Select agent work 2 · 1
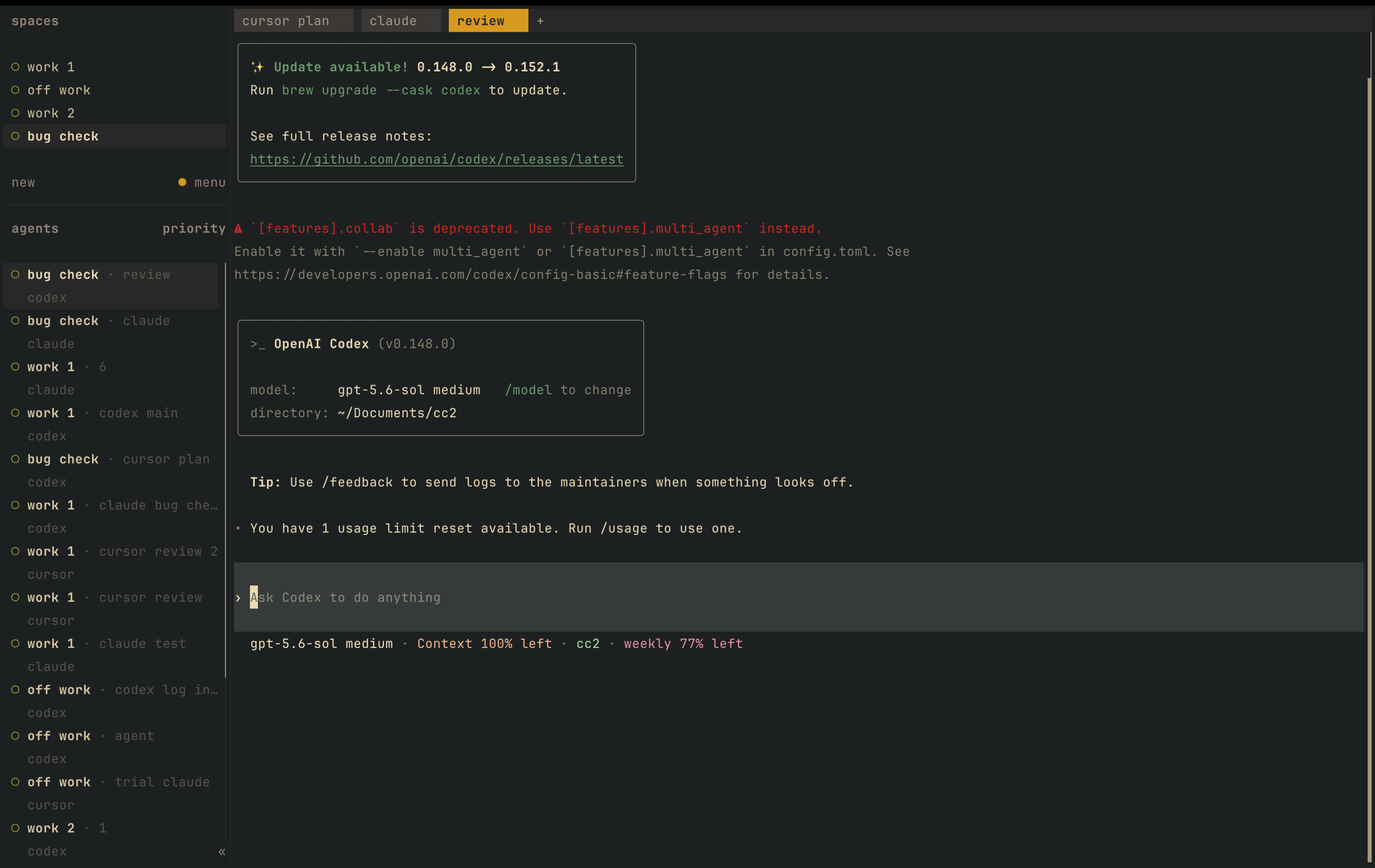Image resolution: width=1375 pixels, height=868 pixels. pyautogui.click(x=111, y=838)
